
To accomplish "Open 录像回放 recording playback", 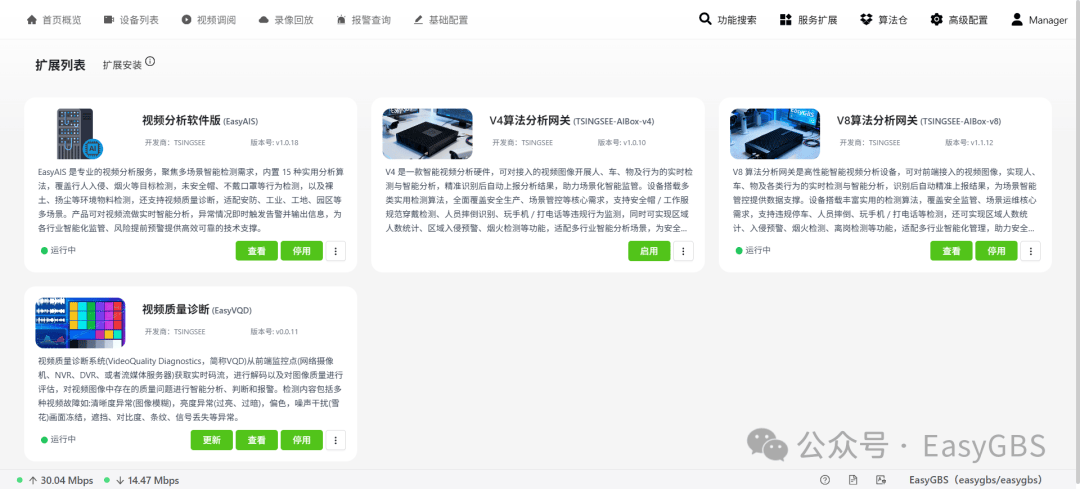I will tap(286, 20).
